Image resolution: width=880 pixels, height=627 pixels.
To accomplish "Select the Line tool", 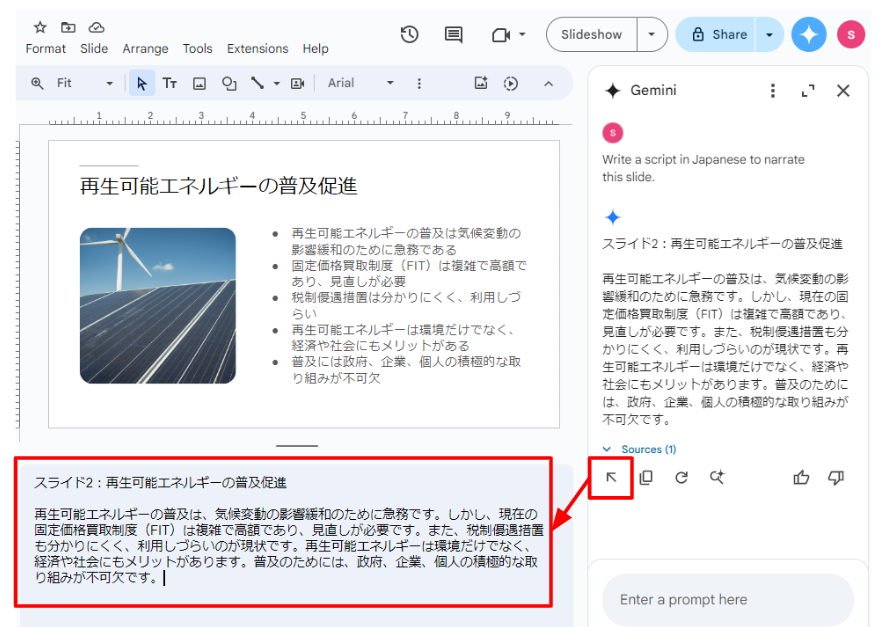I will pyautogui.click(x=258, y=84).
